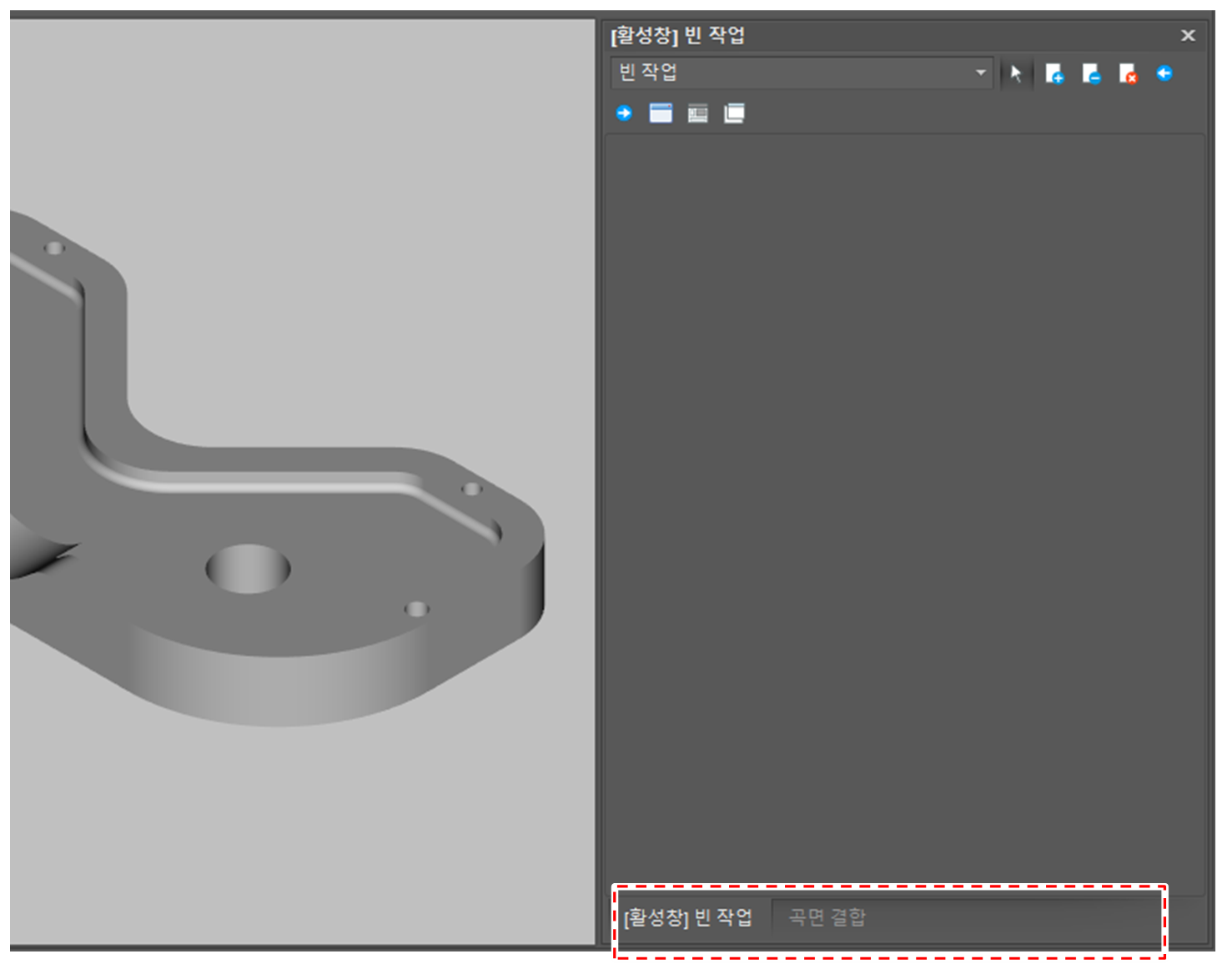Viewport: 1232px width, 964px height.
Task: Click the add job icon with plus
Action: click(x=1054, y=74)
